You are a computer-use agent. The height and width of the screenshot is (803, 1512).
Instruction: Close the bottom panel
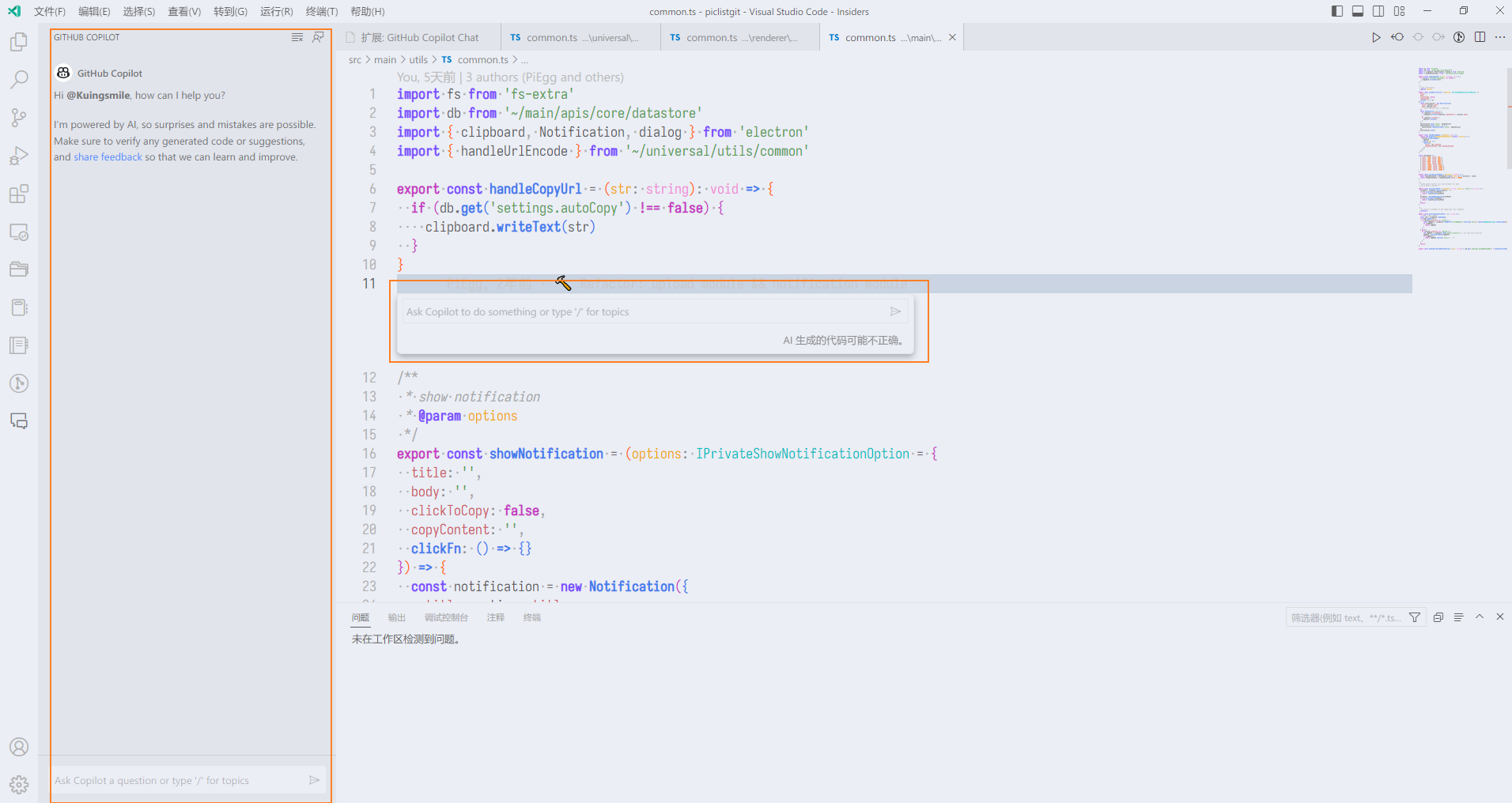[1500, 617]
